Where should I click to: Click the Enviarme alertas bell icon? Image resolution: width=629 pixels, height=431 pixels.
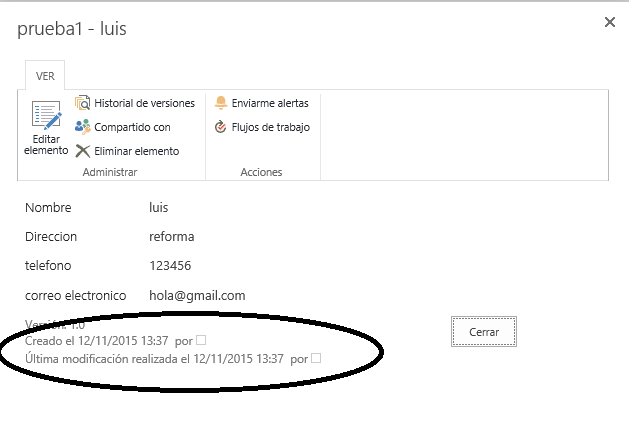coord(221,103)
